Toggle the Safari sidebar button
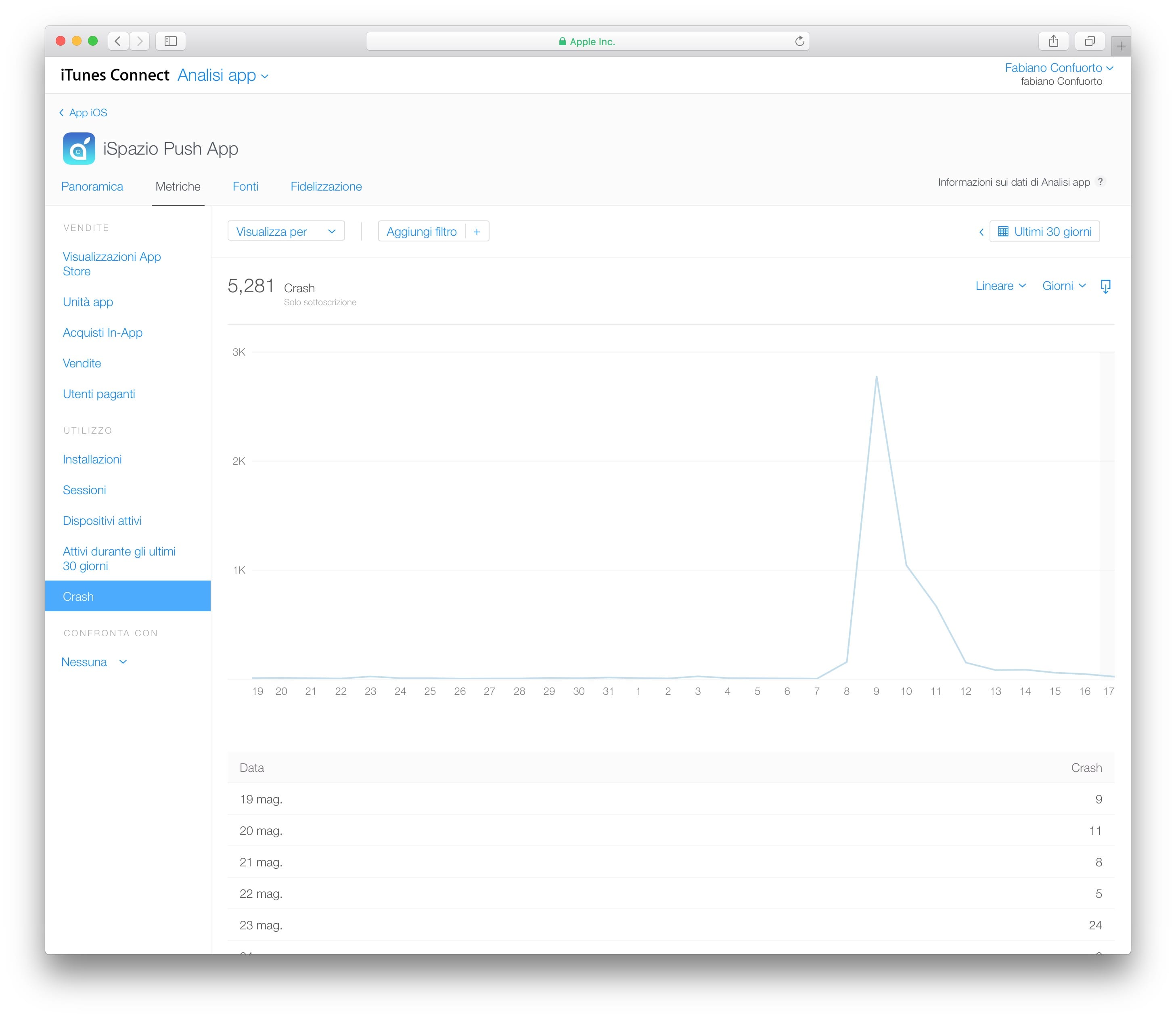Image resolution: width=1176 pixels, height=1019 pixels. (x=171, y=41)
